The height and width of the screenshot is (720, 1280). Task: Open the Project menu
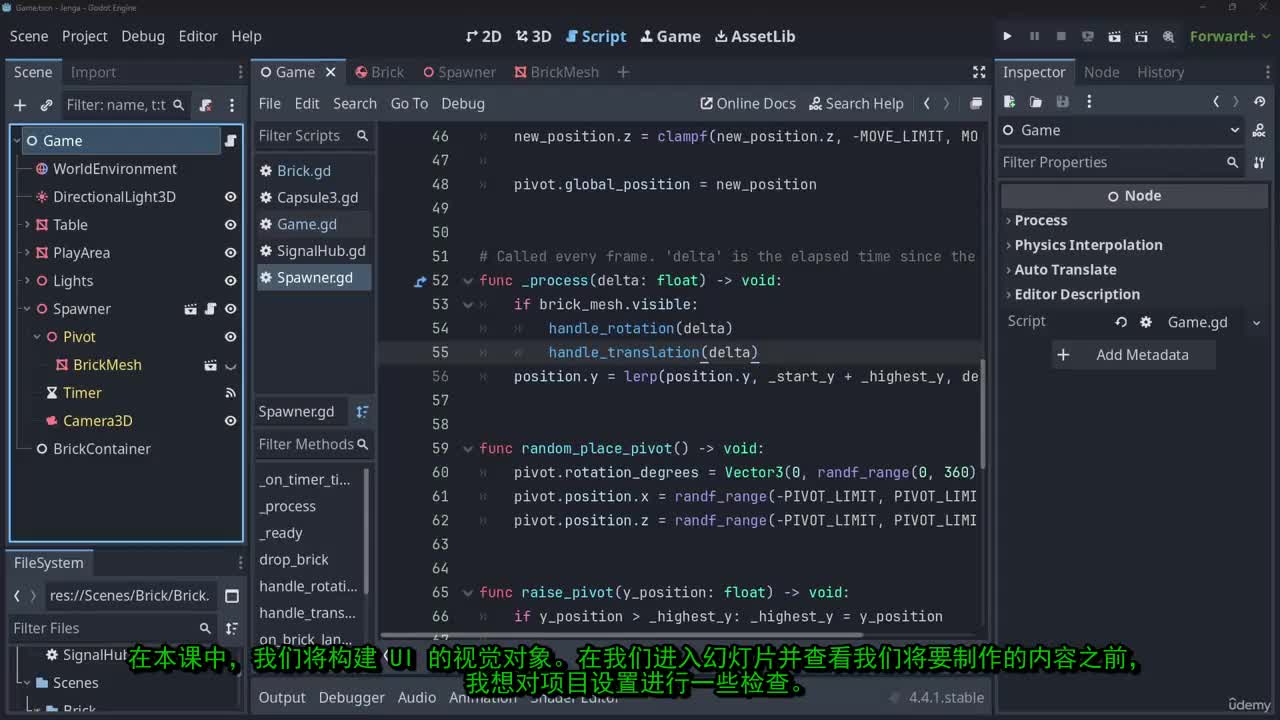pyautogui.click(x=84, y=36)
